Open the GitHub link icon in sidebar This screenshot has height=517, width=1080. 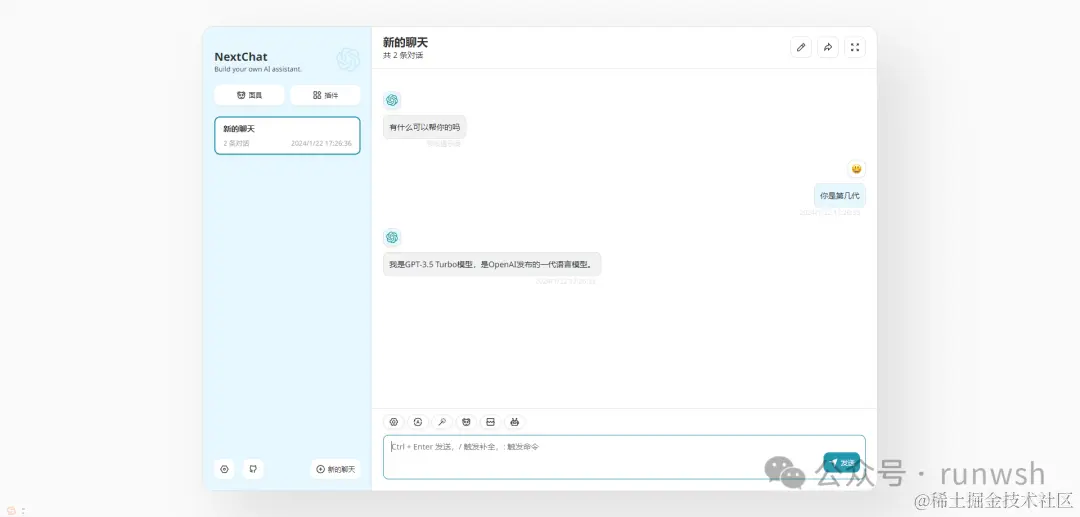click(253, 469)
